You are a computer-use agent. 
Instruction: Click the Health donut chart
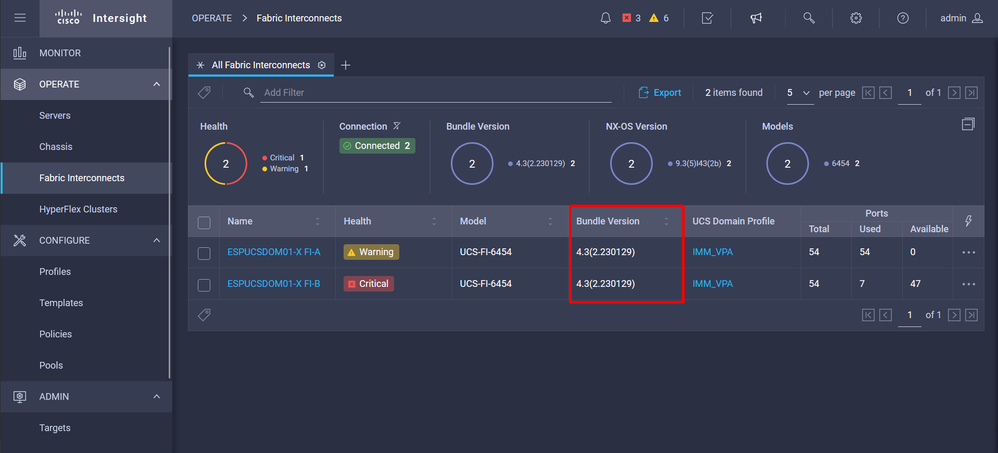click(x=225, y=164)
